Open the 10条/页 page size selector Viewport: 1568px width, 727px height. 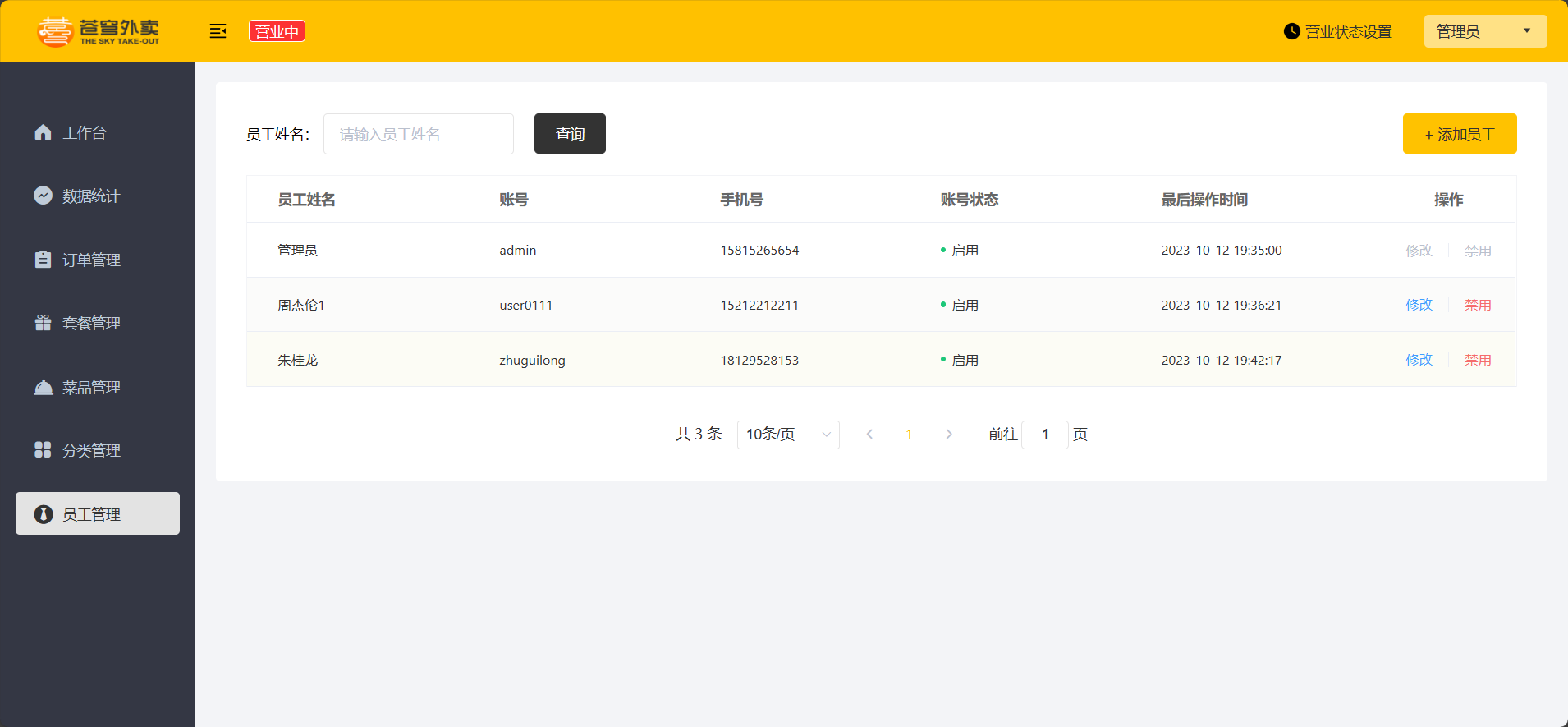pyautogui.click(x=787, y=435)
